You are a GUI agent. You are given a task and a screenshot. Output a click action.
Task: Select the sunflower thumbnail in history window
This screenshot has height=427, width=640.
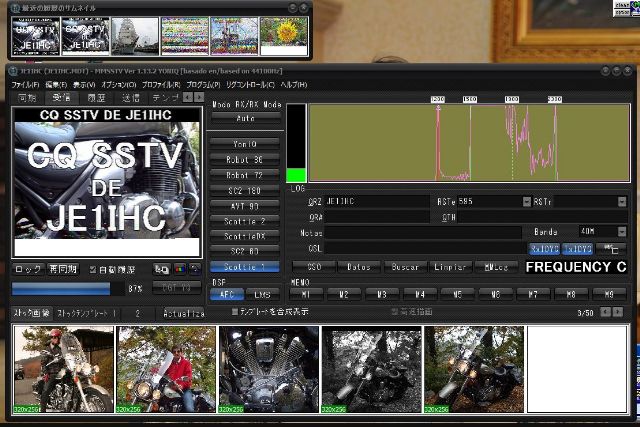[283, 36]
